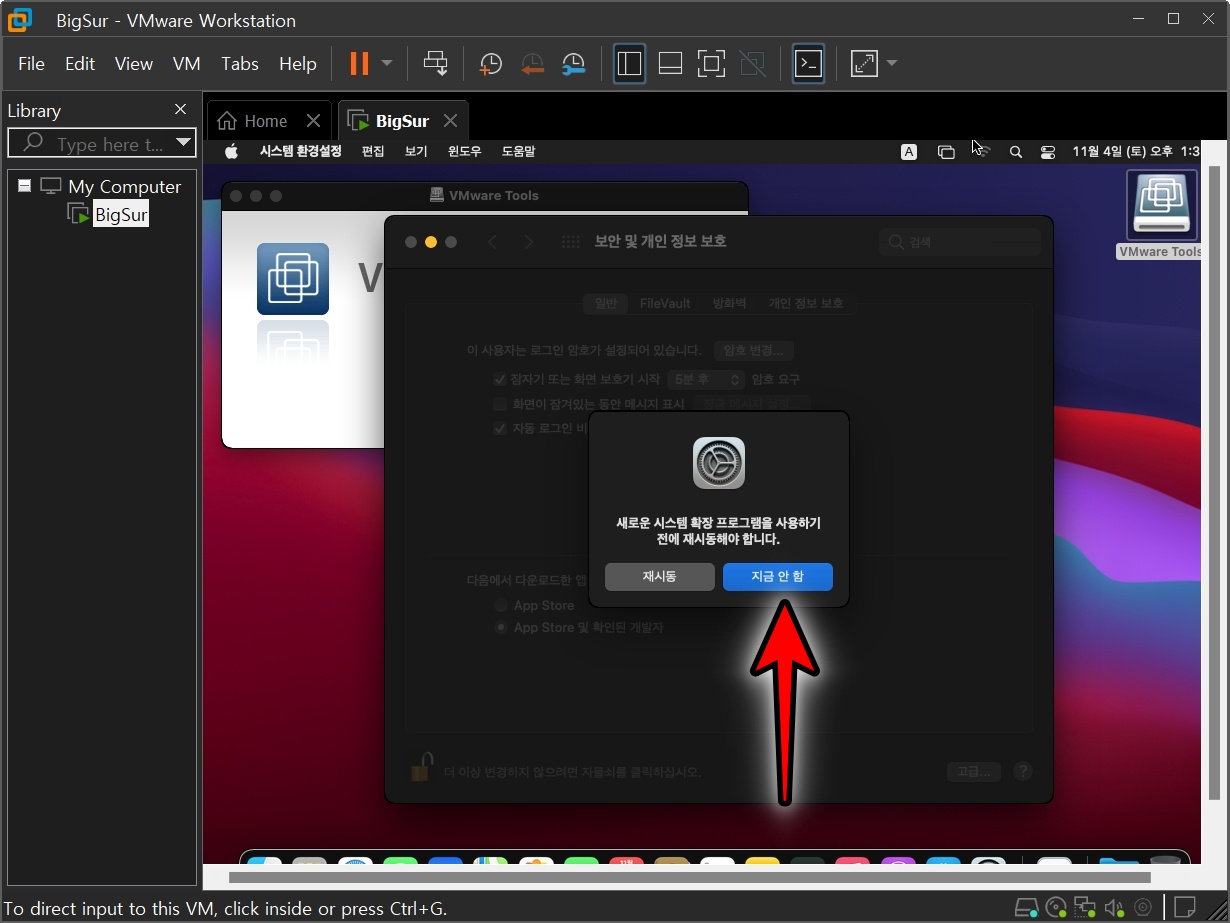1230x923 pixels.
Task: Revert VM to previous snapshot
Action: click(532, 64)
